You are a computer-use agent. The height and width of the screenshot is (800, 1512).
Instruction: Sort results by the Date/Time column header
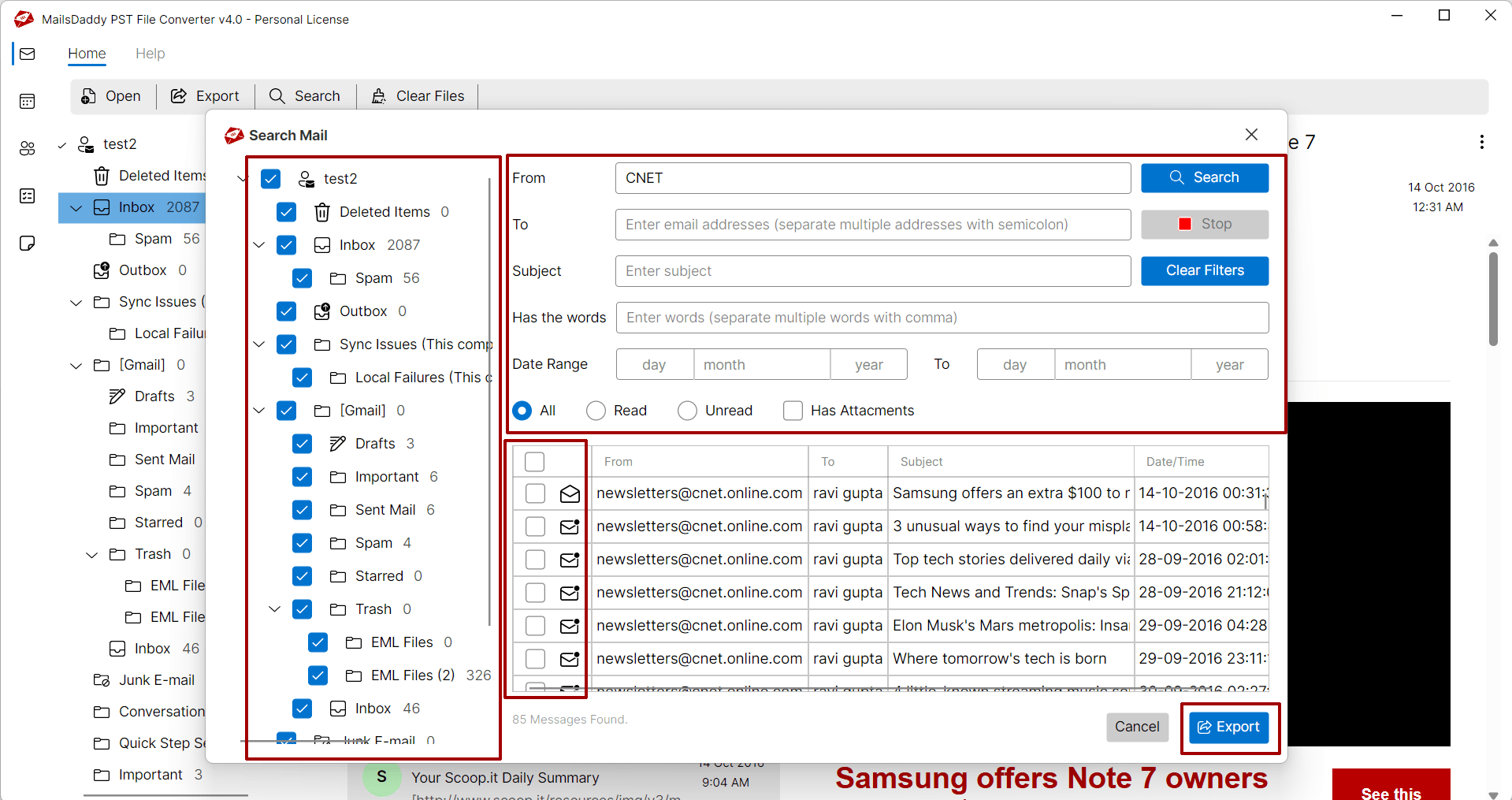pyautogui.click(x=1202, y=462)
